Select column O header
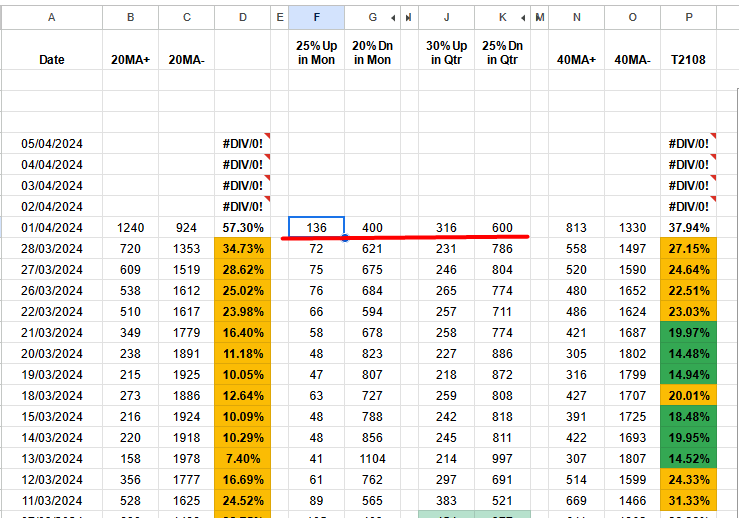 (632, 17)
